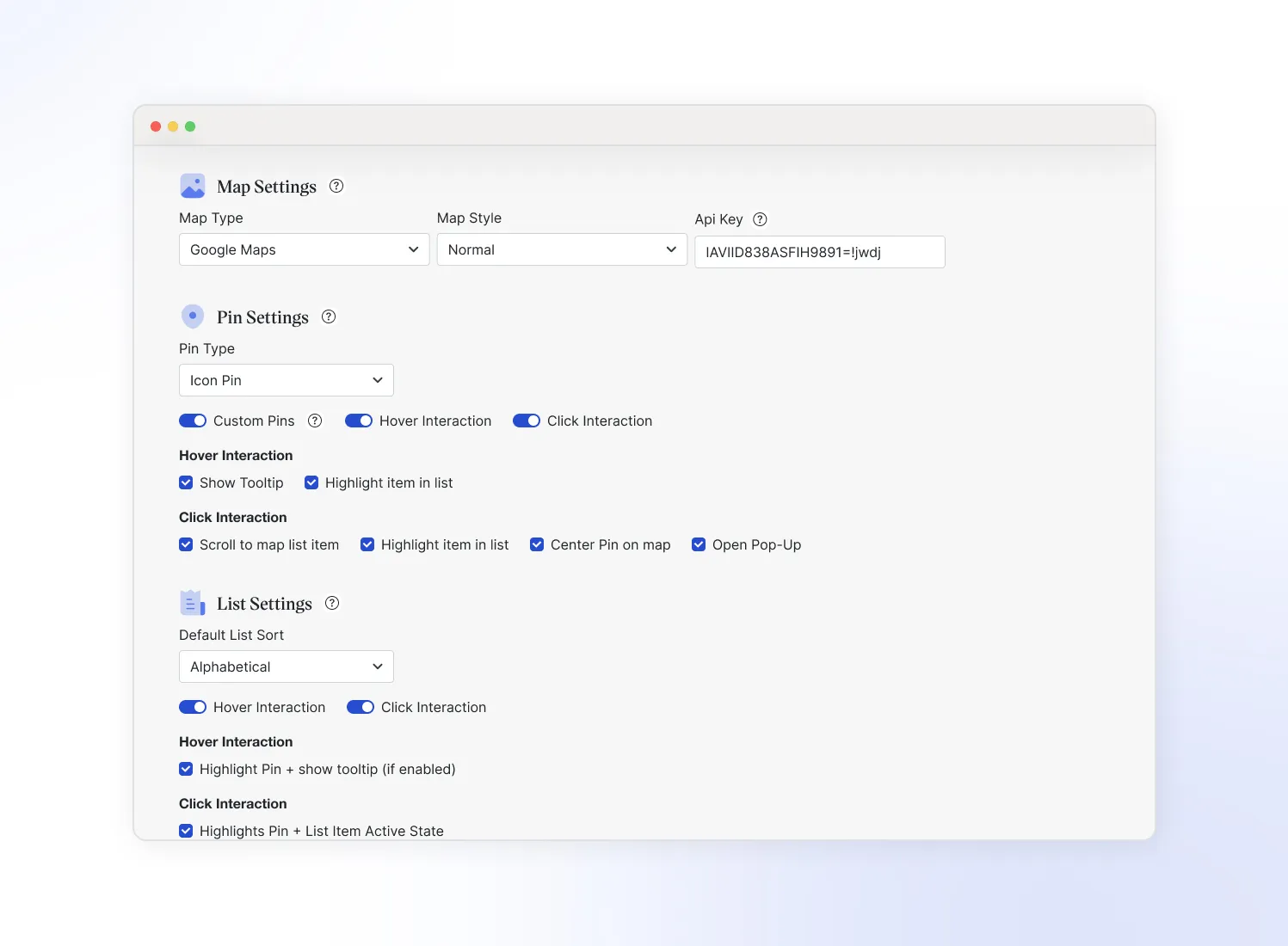Screen dimensions: 1288x946
Task: Open the Pin Type dropdown
Action: pos(286,380)
